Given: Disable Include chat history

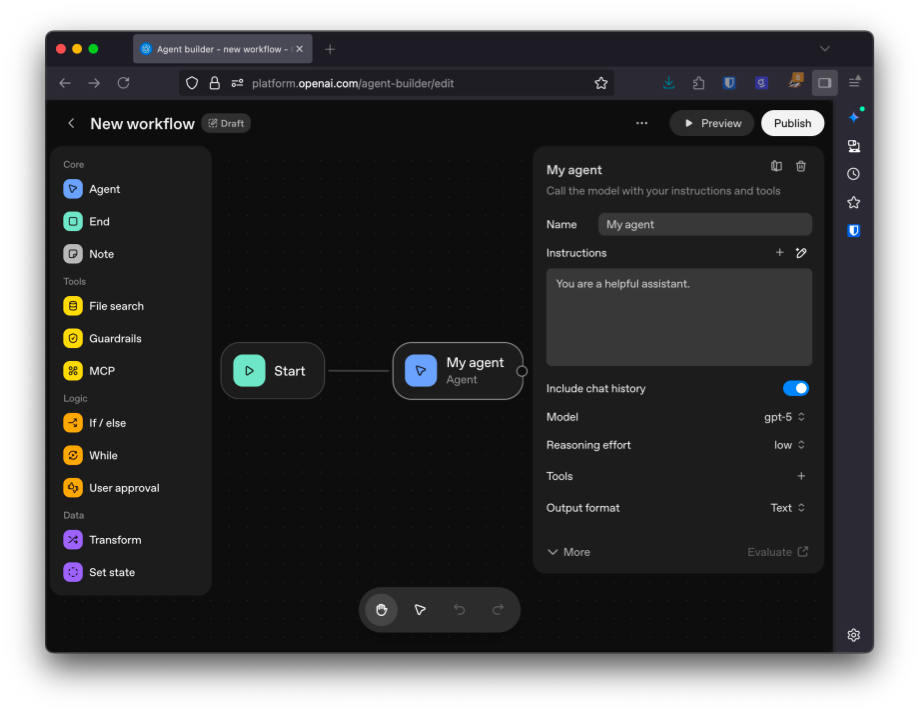Looking at the screenshot, I should [x=796, y=388].
